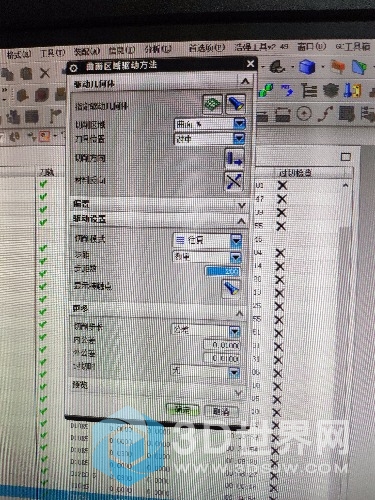Screen dimensions: 375x500
Task: Click the blue cube icon in top toolbar
Action: pos(307,66)
